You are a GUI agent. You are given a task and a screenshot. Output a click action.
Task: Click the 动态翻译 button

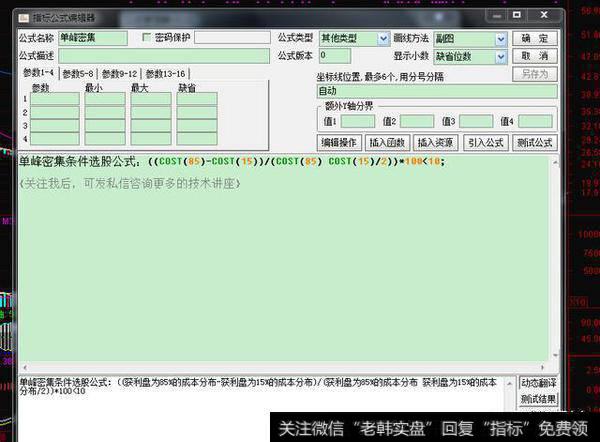538,382
